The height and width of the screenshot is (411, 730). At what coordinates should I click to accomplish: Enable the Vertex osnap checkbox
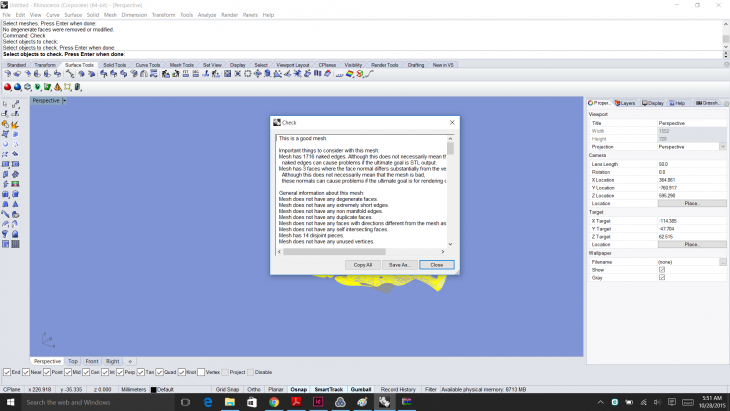[x=201, y=372]
